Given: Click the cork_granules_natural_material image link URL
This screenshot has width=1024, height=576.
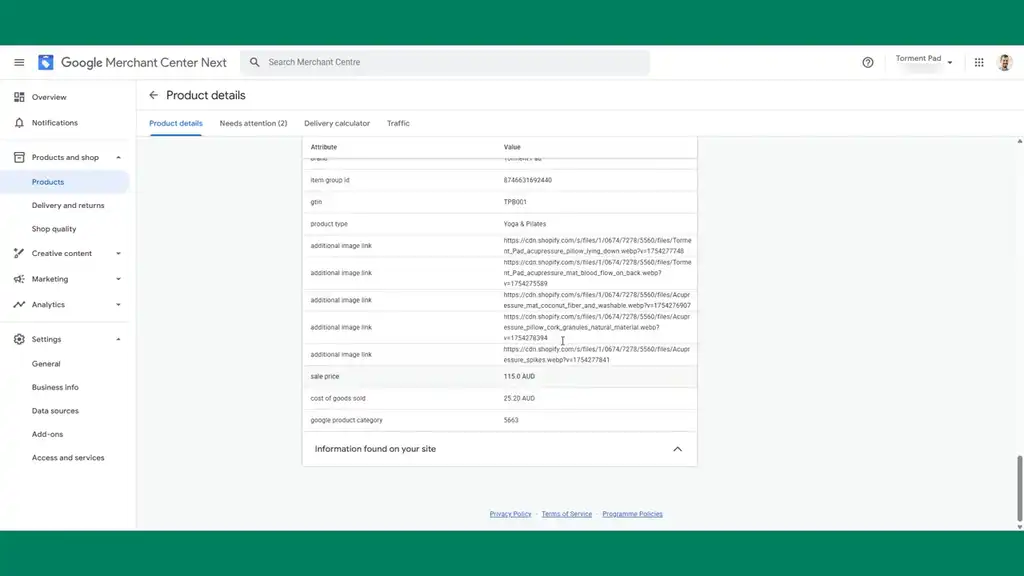Looking at the screenshot, I should 597,327.
